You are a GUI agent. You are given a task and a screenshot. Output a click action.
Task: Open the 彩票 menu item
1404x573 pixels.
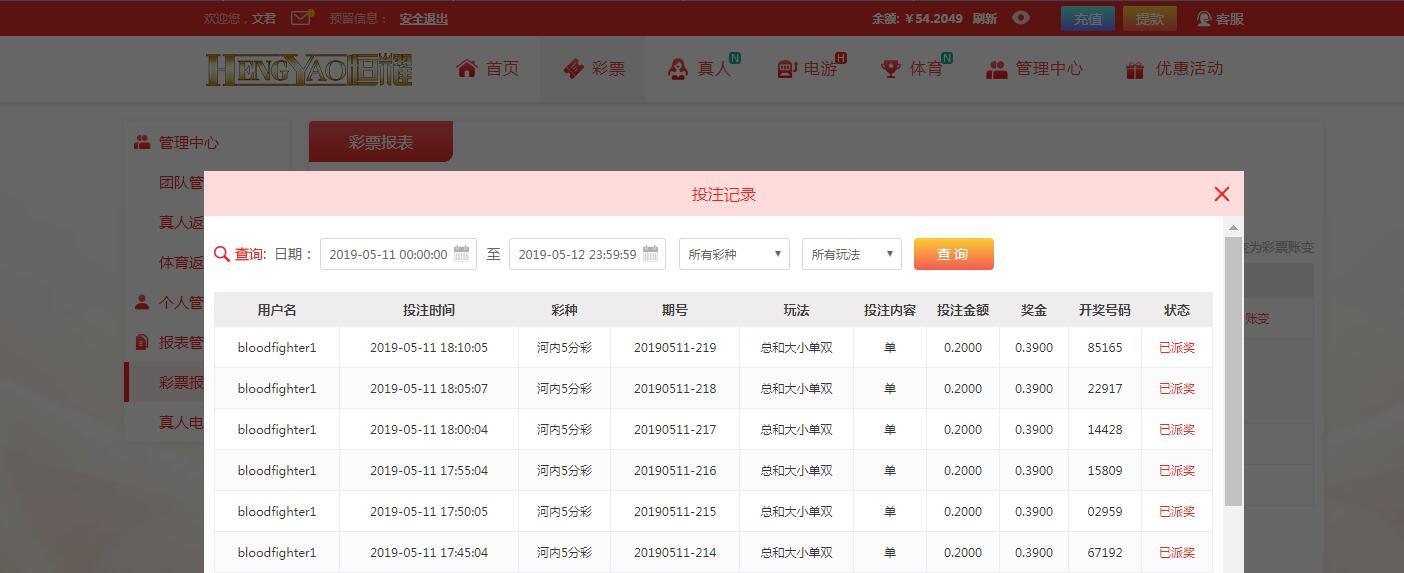[593, 69]
